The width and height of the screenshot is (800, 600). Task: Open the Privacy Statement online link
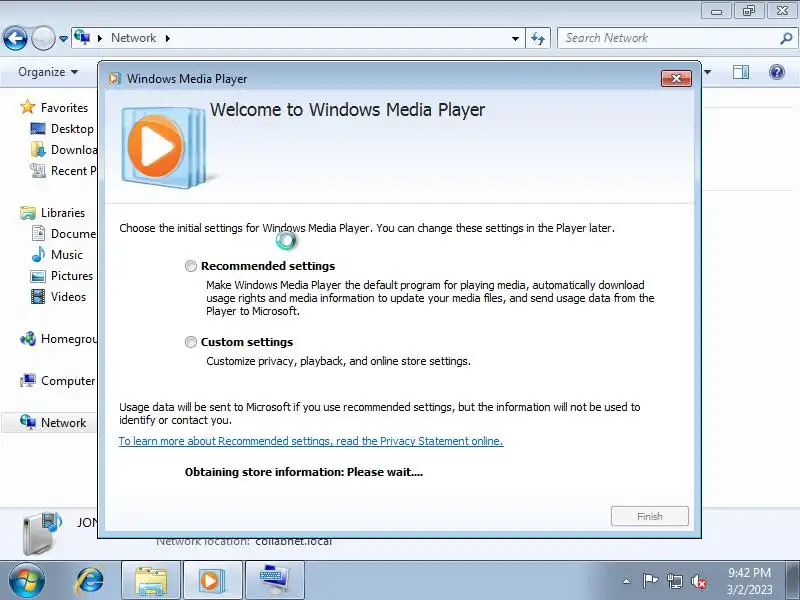311,441
